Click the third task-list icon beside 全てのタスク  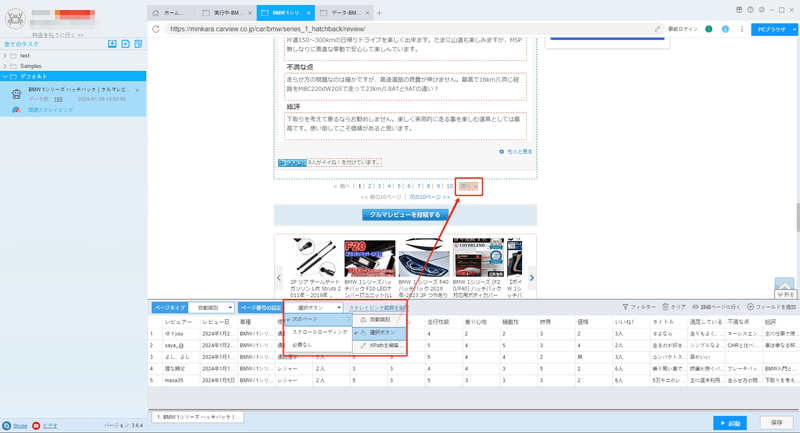coord(138,44)
